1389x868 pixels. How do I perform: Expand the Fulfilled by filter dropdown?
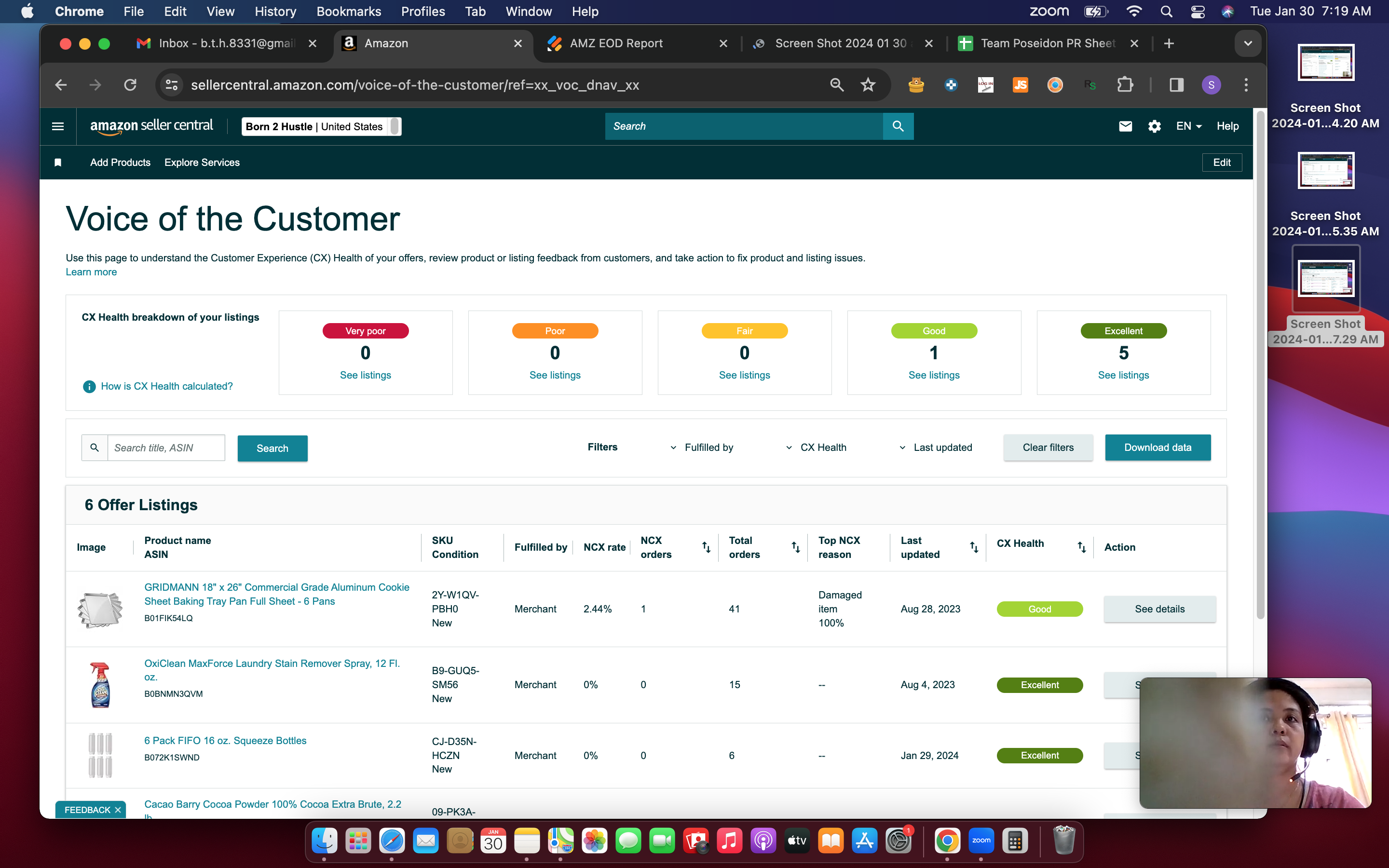701,448
